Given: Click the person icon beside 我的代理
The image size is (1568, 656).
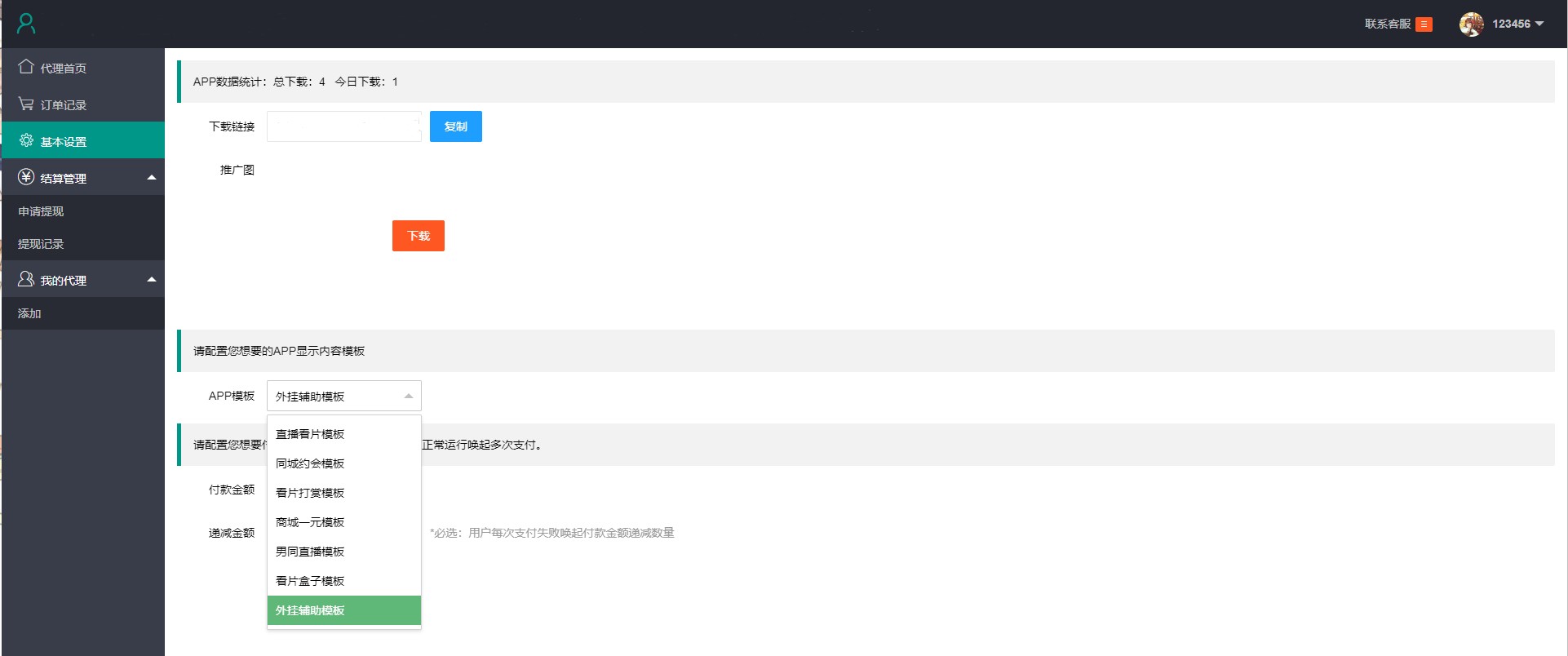Looking at the screenshot, I should (26, 279).
